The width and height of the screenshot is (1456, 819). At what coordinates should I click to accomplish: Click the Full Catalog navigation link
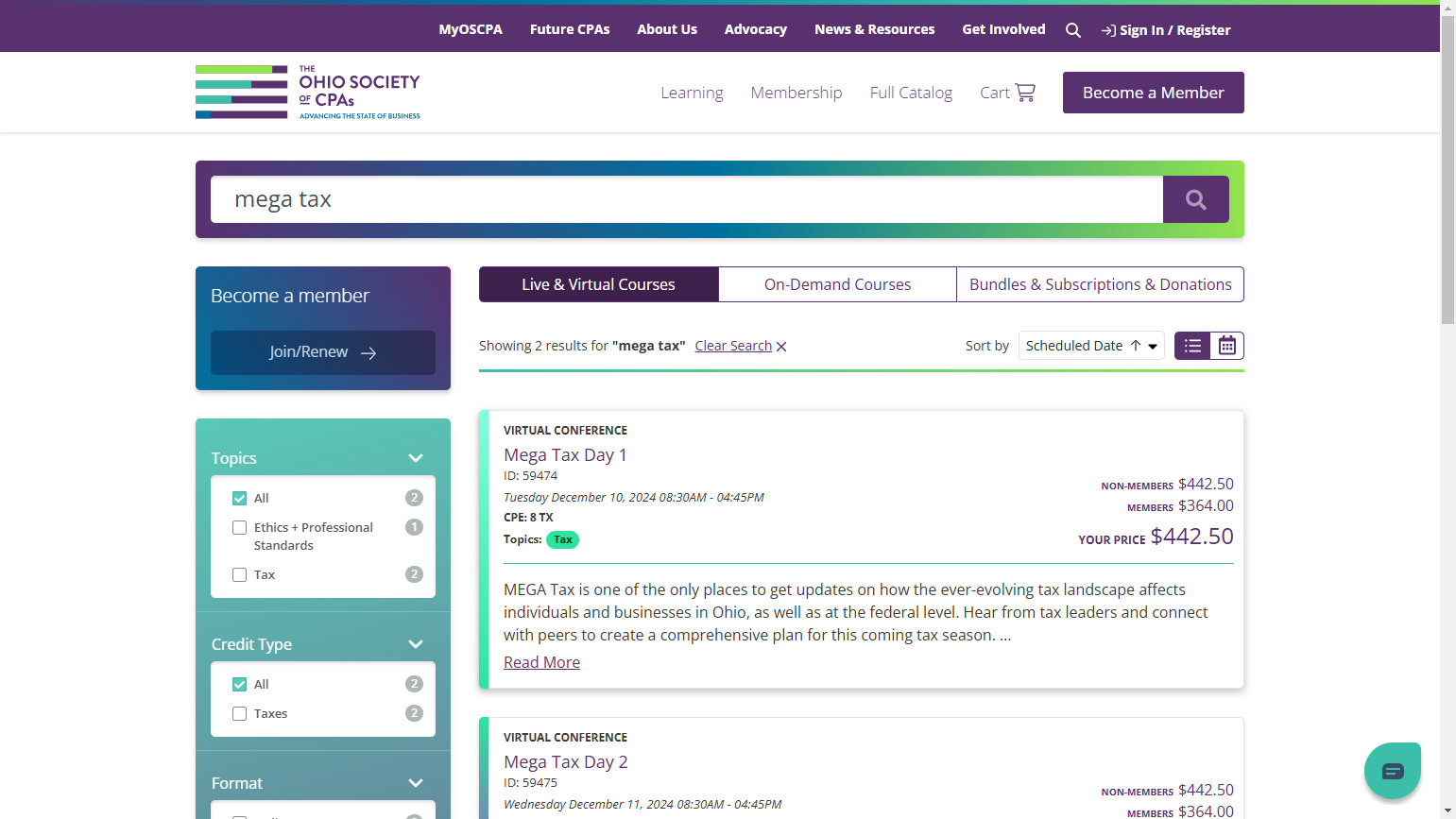coord(911,93)
